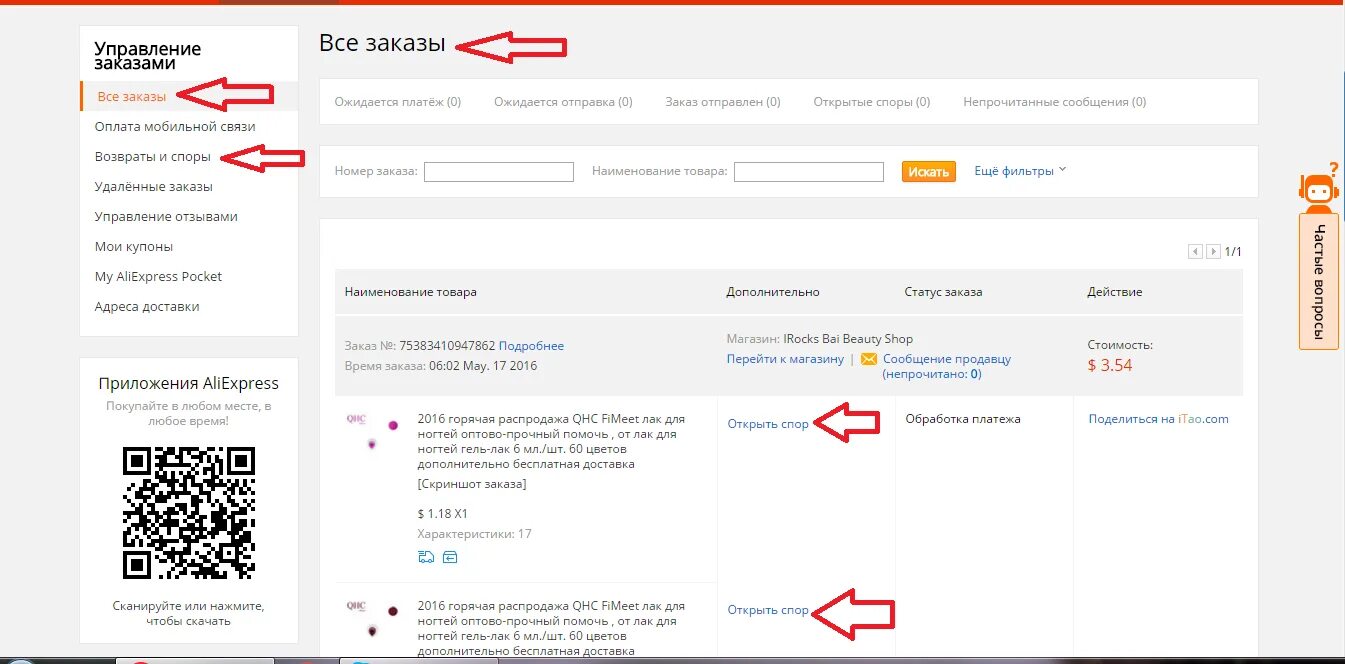This screenshot has width=1345, height=664.
Task: Click '[Скриншот заказа]' under first product
Action: point(472,484)
